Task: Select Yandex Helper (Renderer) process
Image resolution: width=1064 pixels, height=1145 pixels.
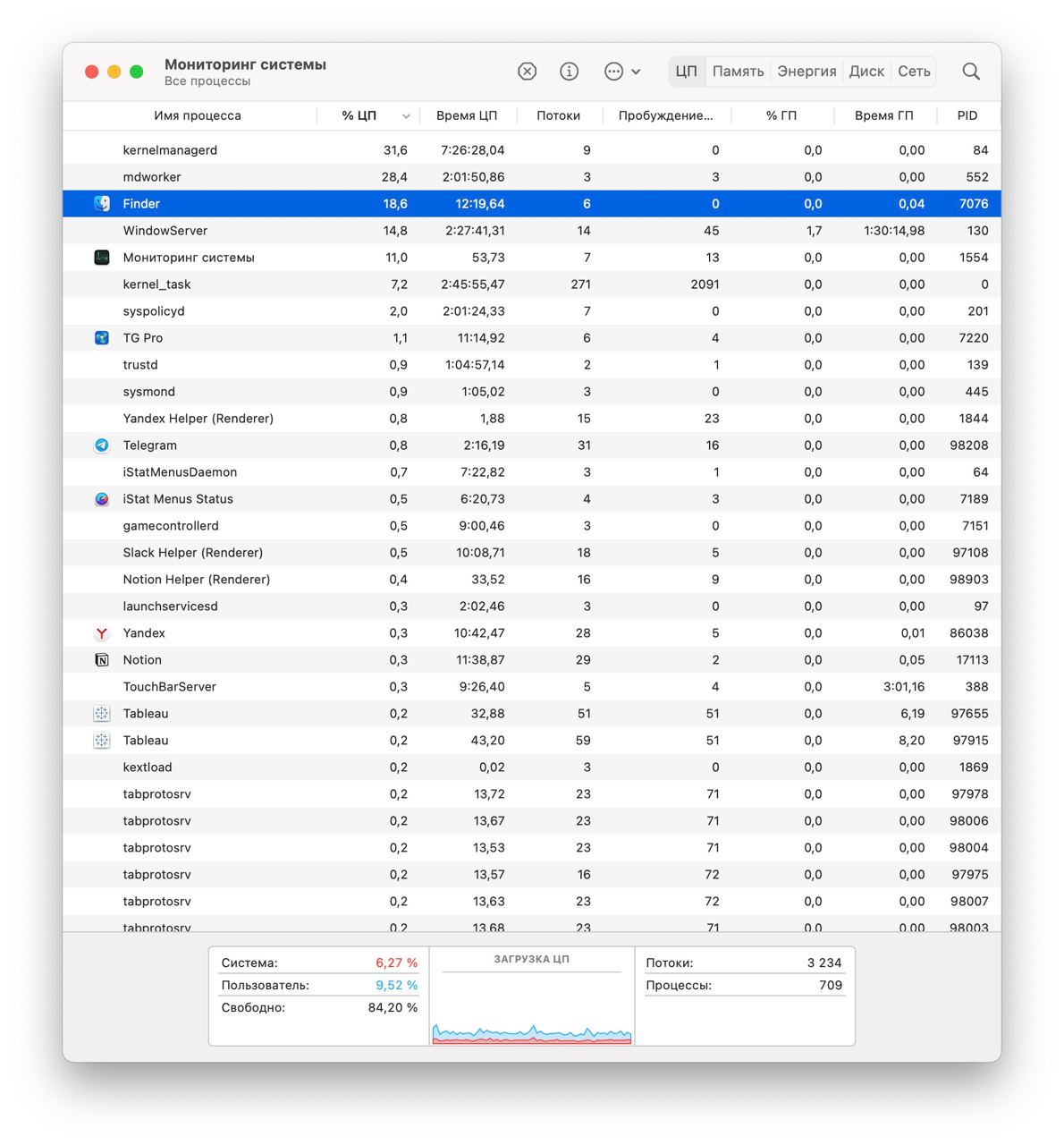Action: [532, 419]
